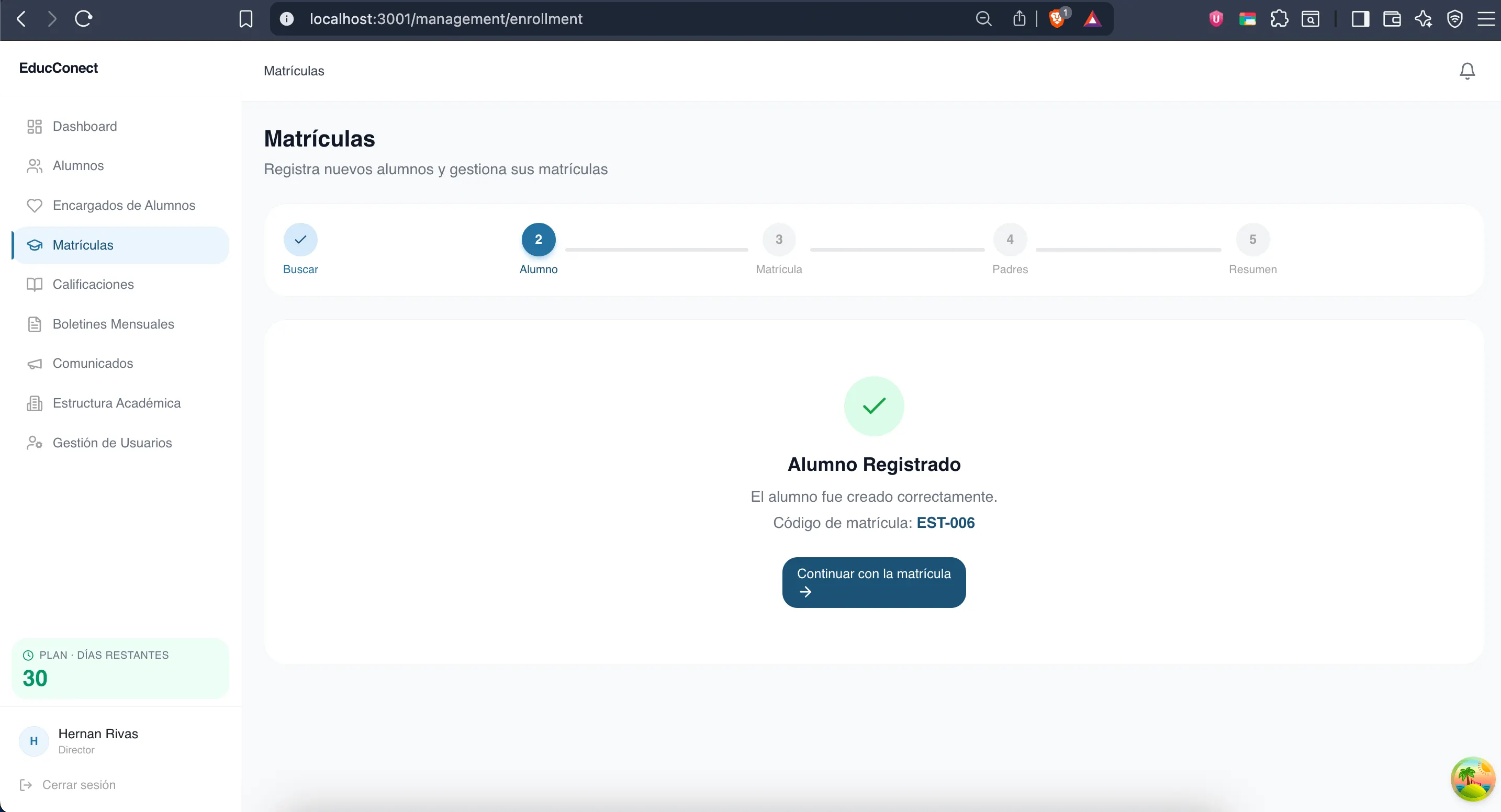1501x812 pixels.
Task: Navigate to Boletines Mensuales
Action: pyautogui.click(x=113, y=324)
